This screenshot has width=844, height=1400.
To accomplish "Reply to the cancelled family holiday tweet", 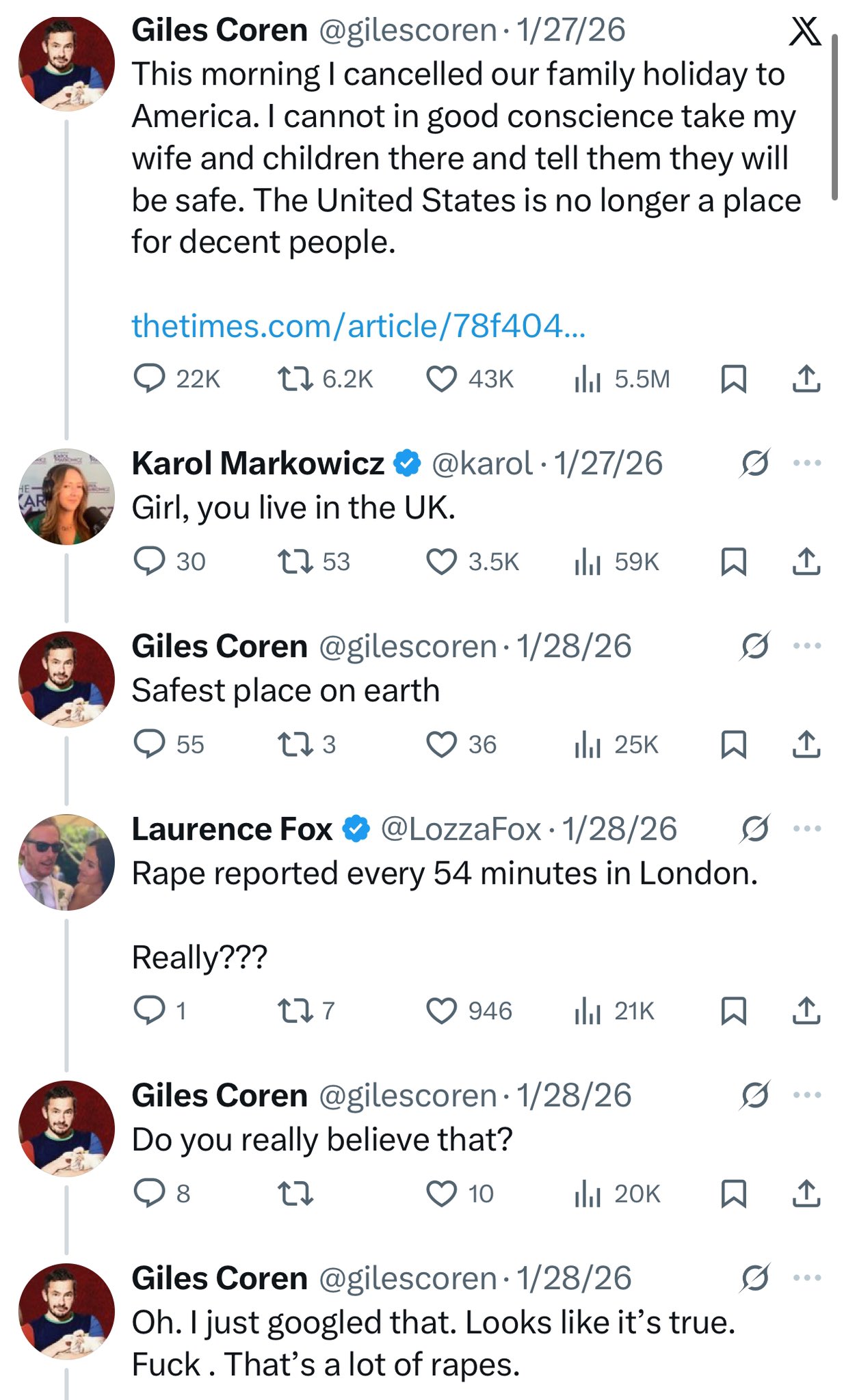I will click(148, 379).
